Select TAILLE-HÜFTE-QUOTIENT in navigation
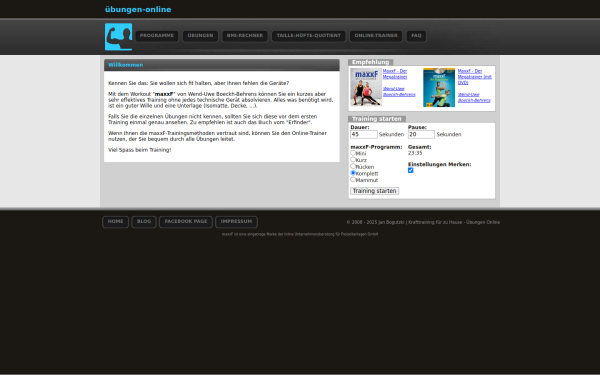Viewport: 600px width, 375px height. click(308, 36)
